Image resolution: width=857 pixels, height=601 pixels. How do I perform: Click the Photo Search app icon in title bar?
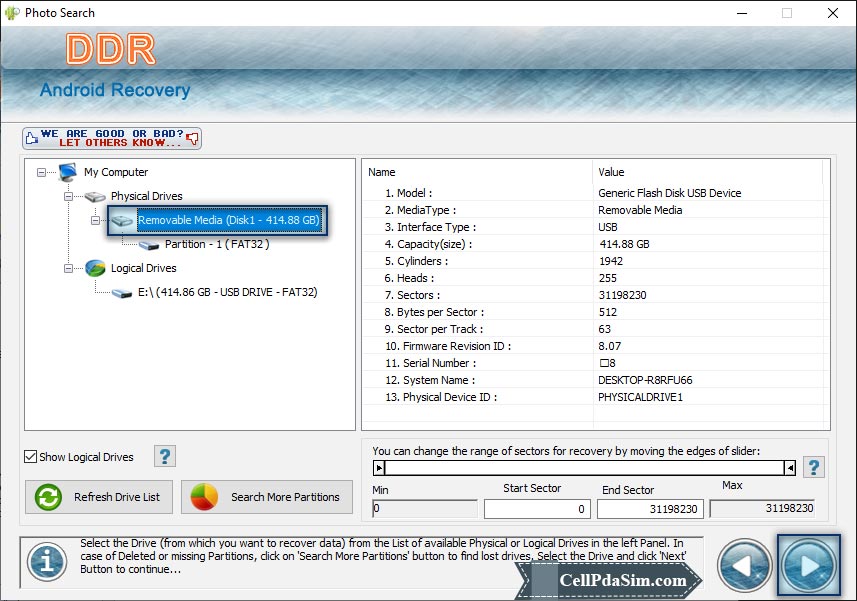(12, 13)
